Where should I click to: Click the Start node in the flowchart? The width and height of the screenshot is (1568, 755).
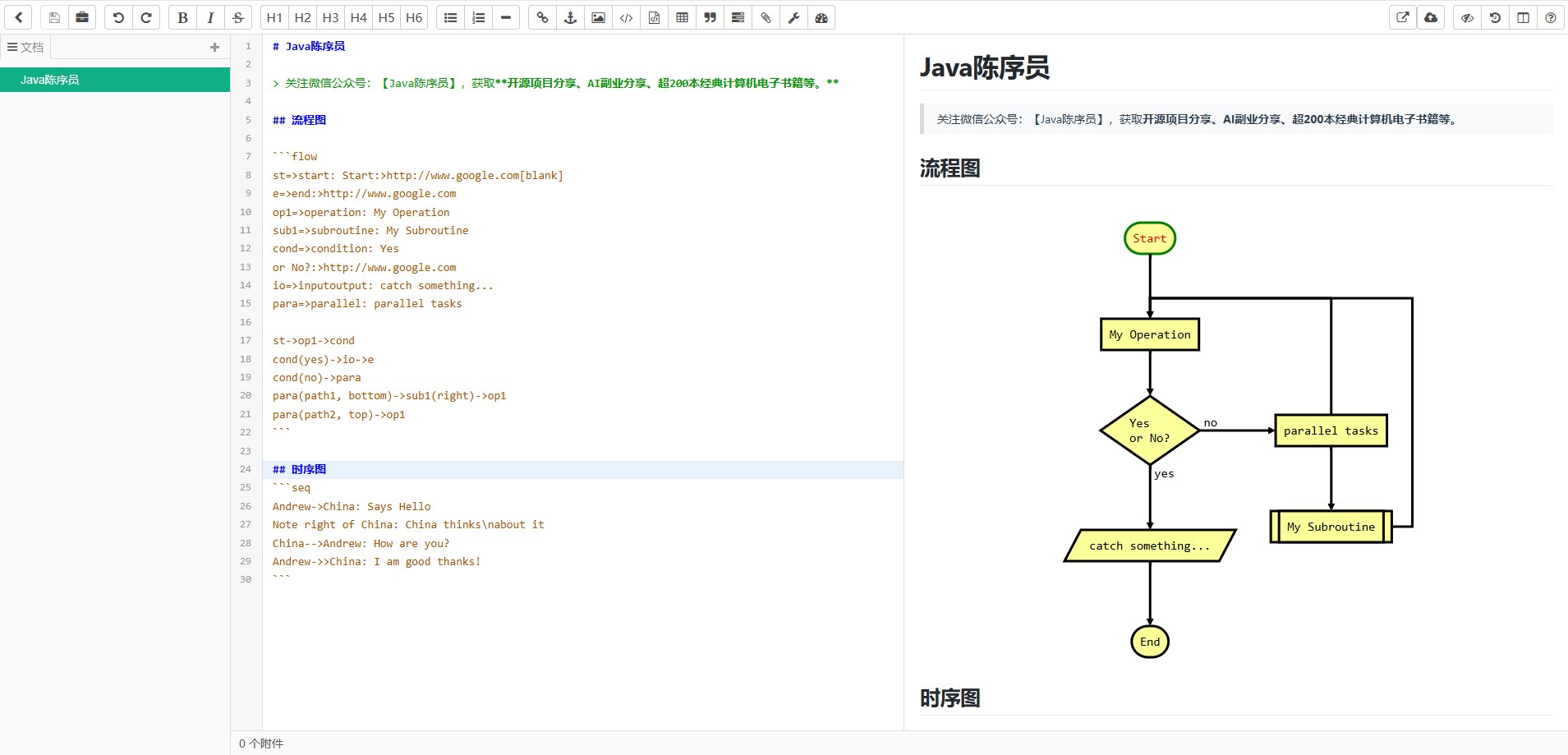point(1149,238)
